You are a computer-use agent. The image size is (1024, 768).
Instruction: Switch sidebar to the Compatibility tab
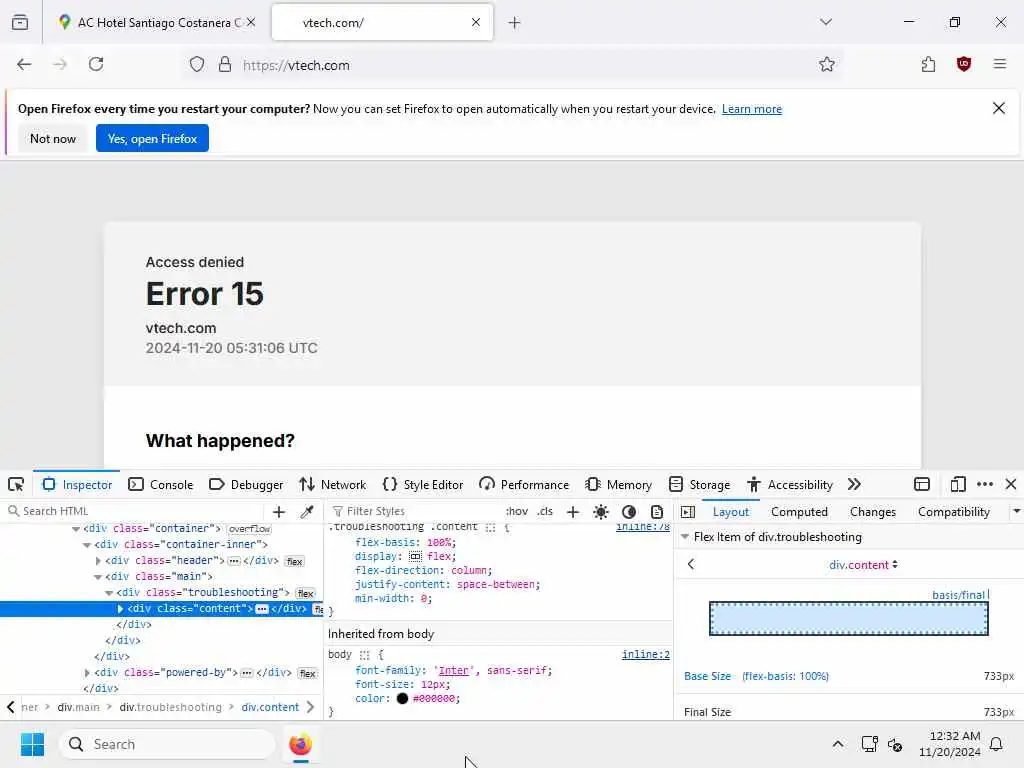pyautogui.click(x=953, y=512)
